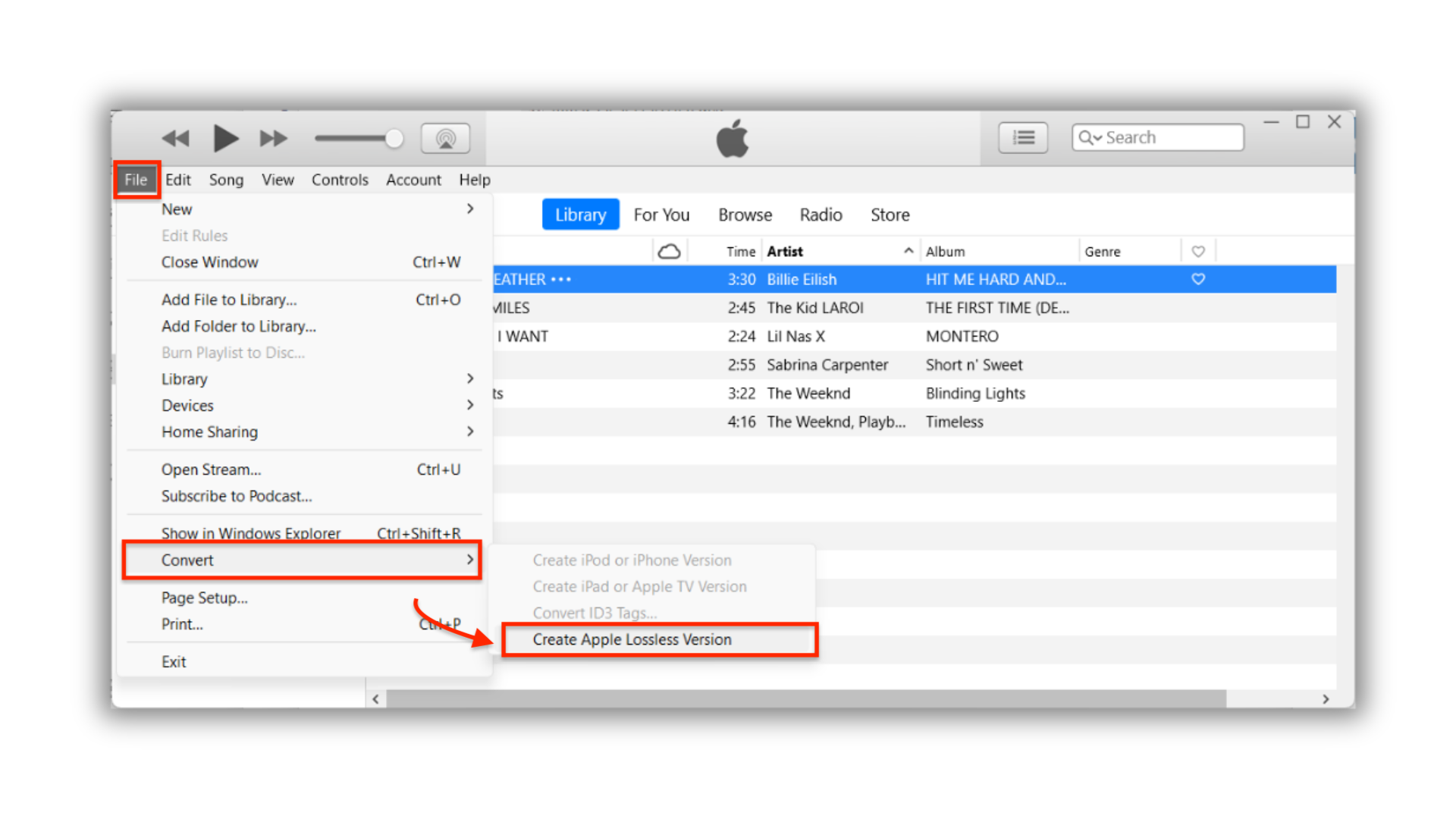Open the Controls menu
Screen dimensions: 1456x819
coord(340,180)
